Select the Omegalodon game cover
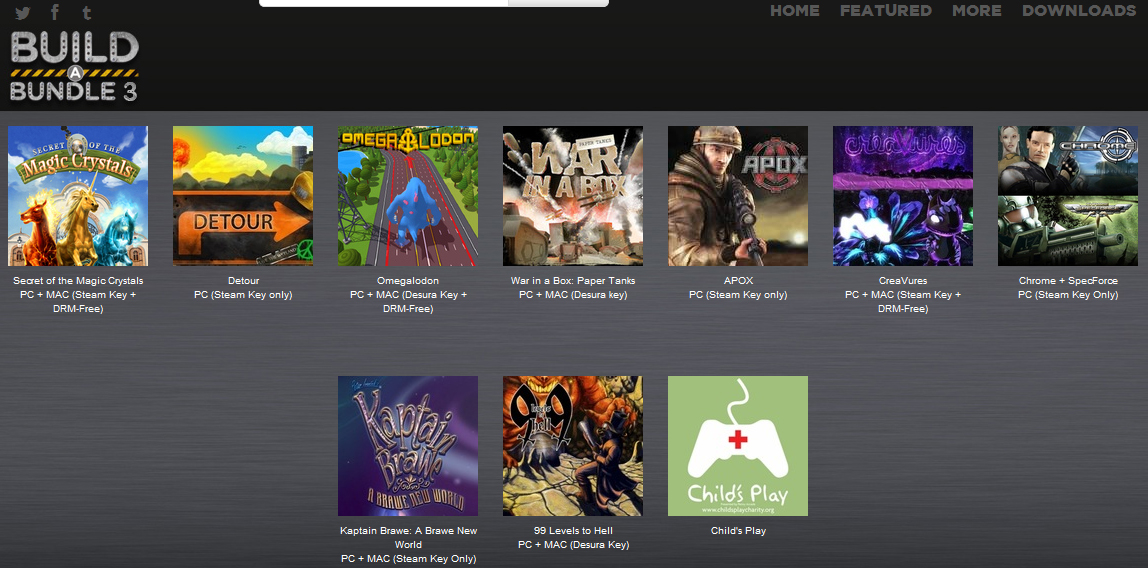The height and width of the screenshot is (568, 1148). click(x=408, y=195)
